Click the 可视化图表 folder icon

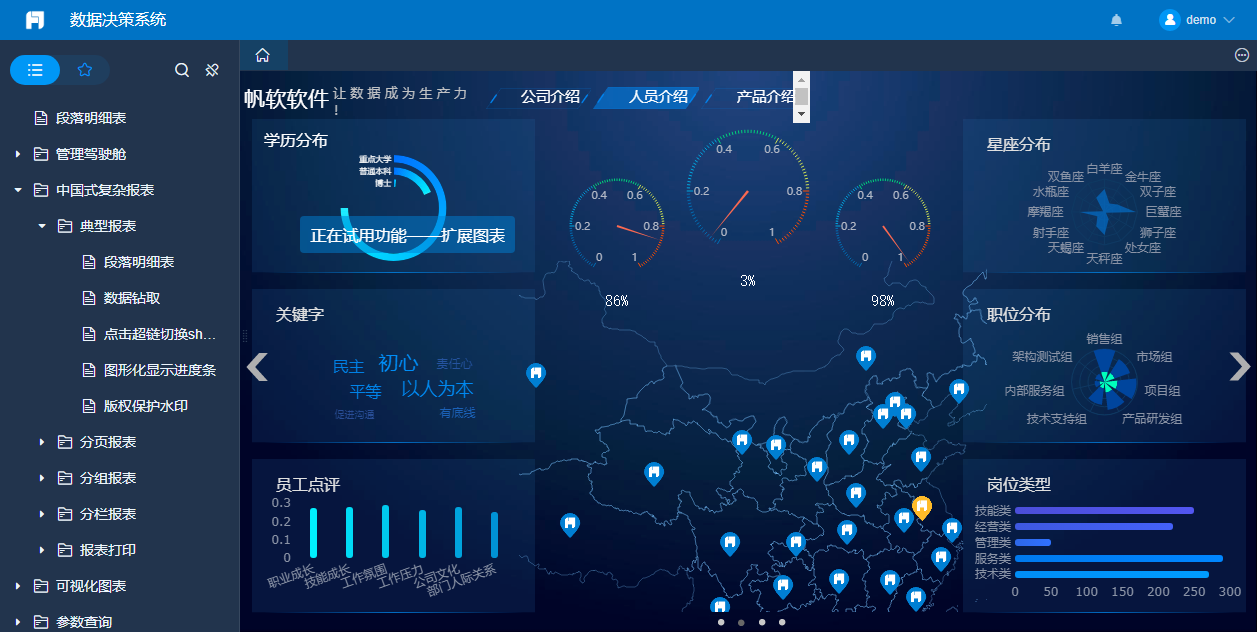point(41,586)
